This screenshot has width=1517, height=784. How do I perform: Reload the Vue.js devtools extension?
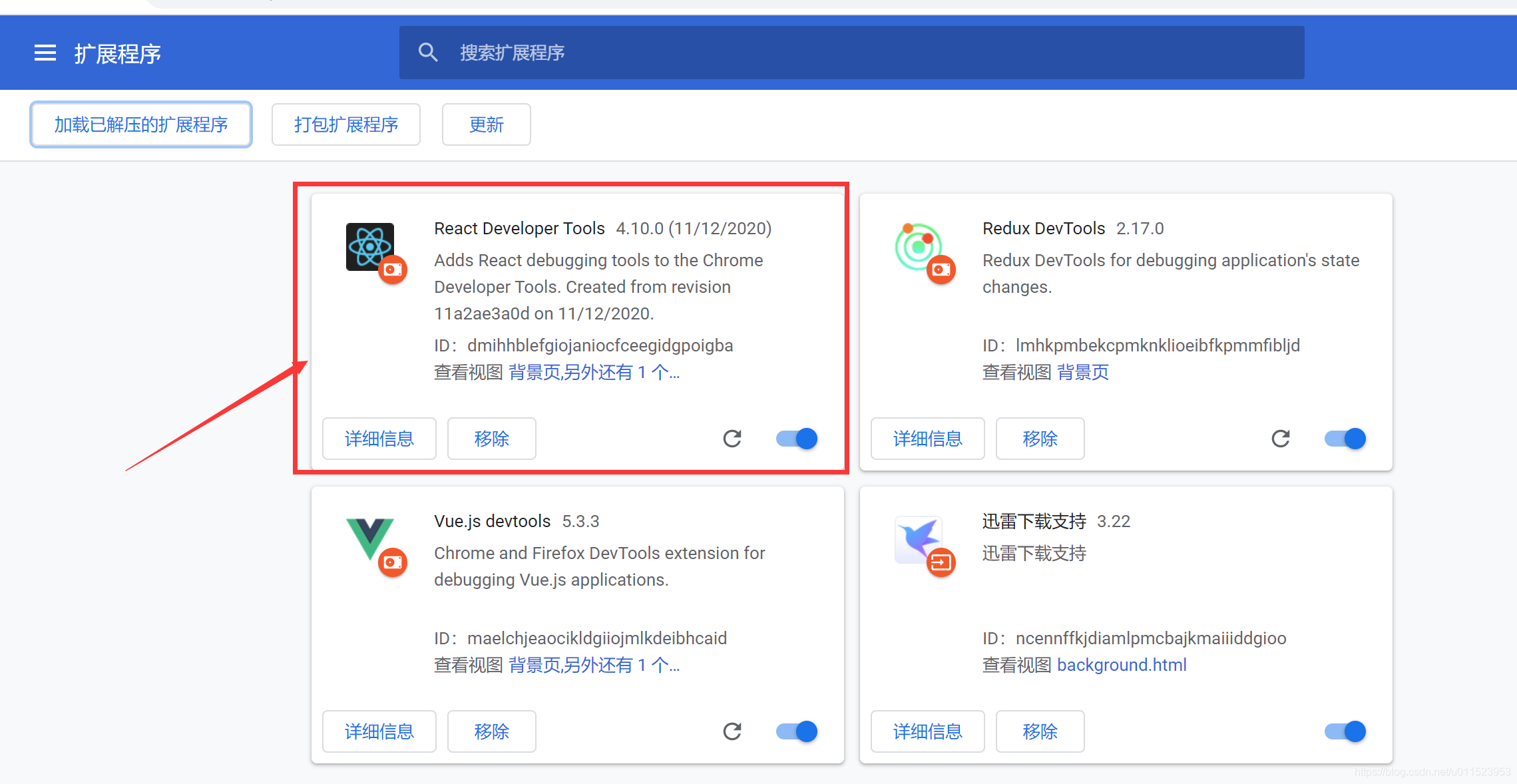pos(732,731)
